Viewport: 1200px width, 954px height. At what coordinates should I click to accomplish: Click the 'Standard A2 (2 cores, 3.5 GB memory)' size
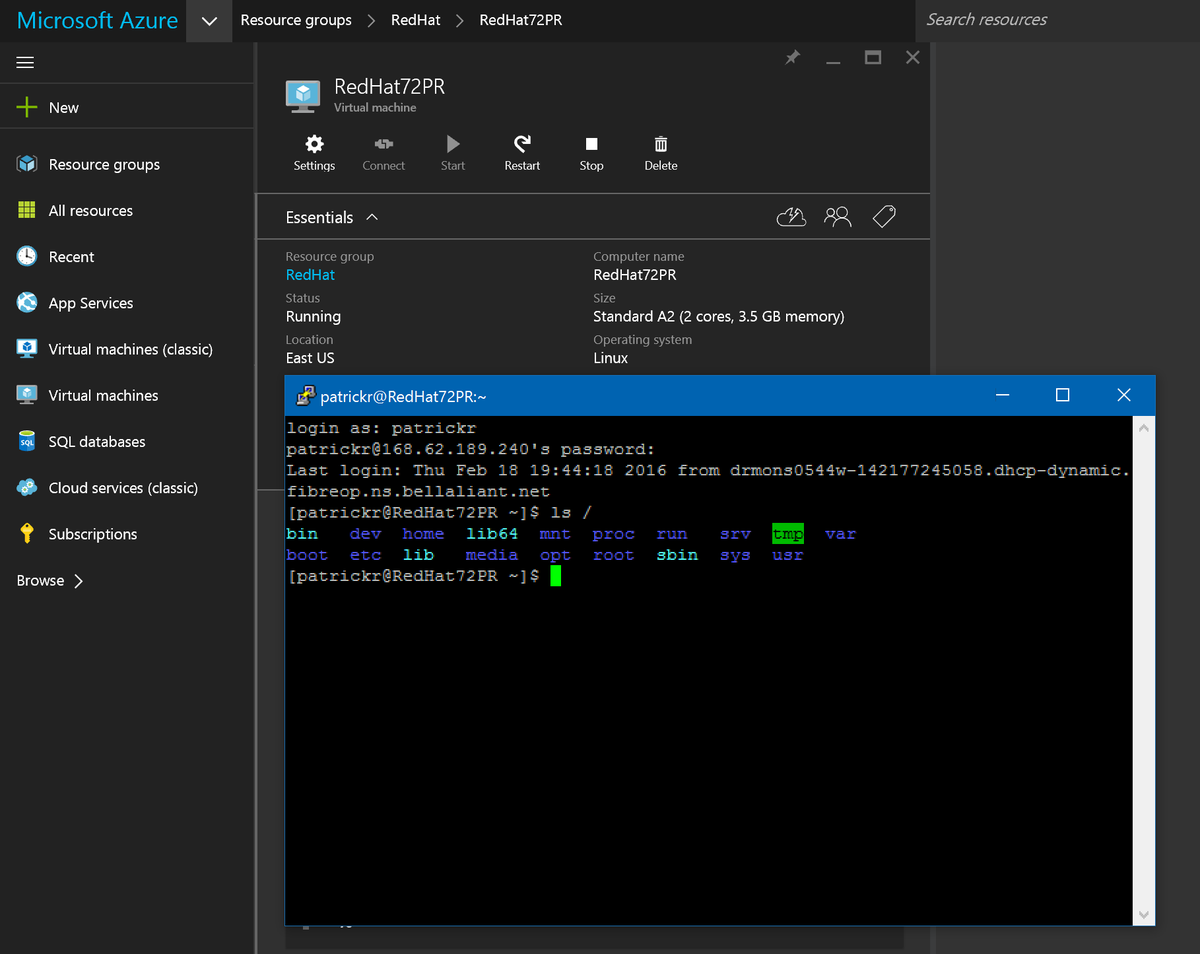coord(719,316)
